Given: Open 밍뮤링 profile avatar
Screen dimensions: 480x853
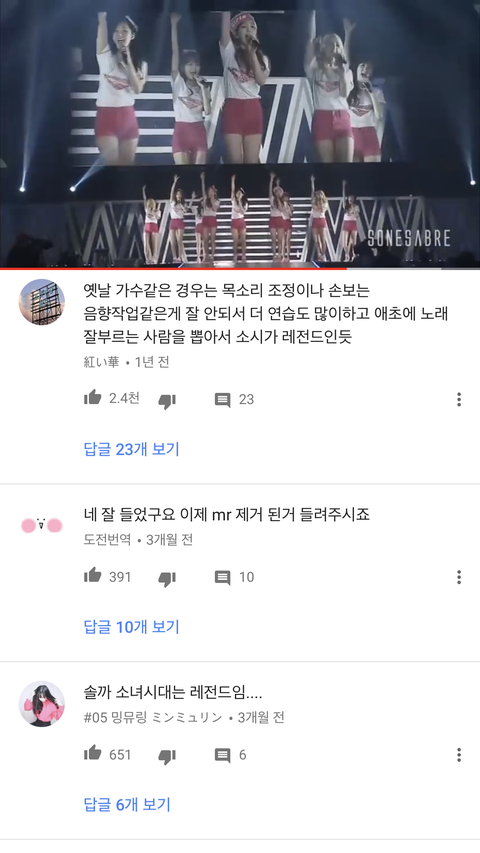Looking at the screenshot, I should pos(42,703).
